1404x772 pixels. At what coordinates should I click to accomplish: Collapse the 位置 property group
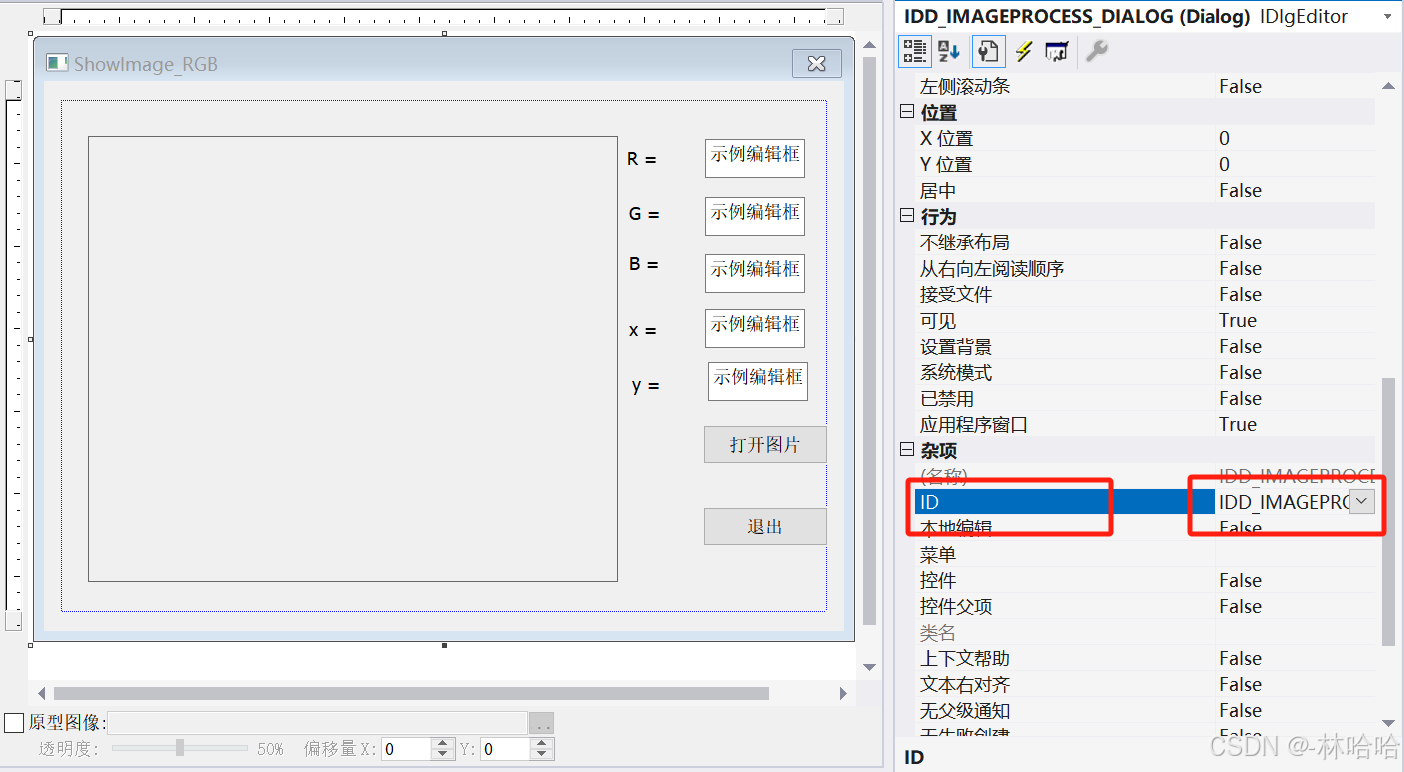[906, 112]
